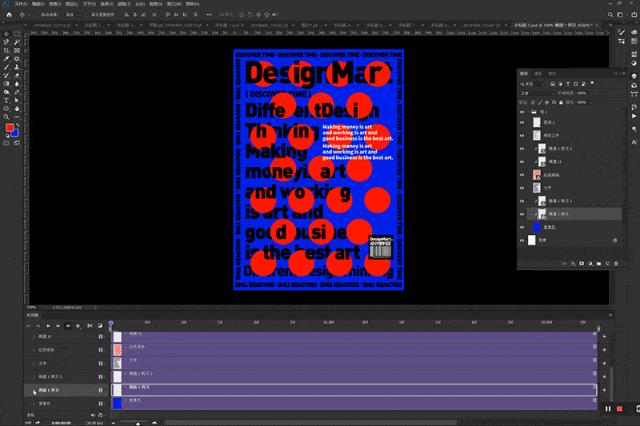Select the Eyedropper tool
Viewport: 640px width, 426px height.
tap(7, 59)
